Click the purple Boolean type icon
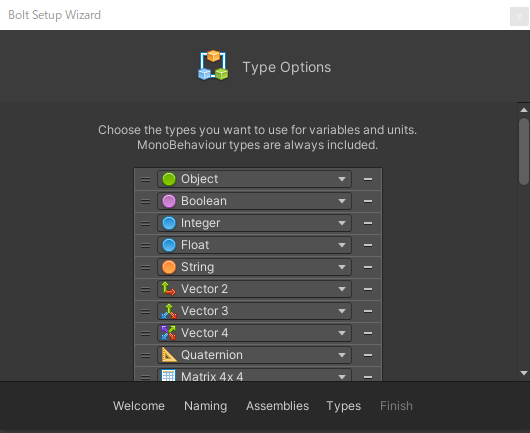The image size is (530, 433). click(169, 201)
